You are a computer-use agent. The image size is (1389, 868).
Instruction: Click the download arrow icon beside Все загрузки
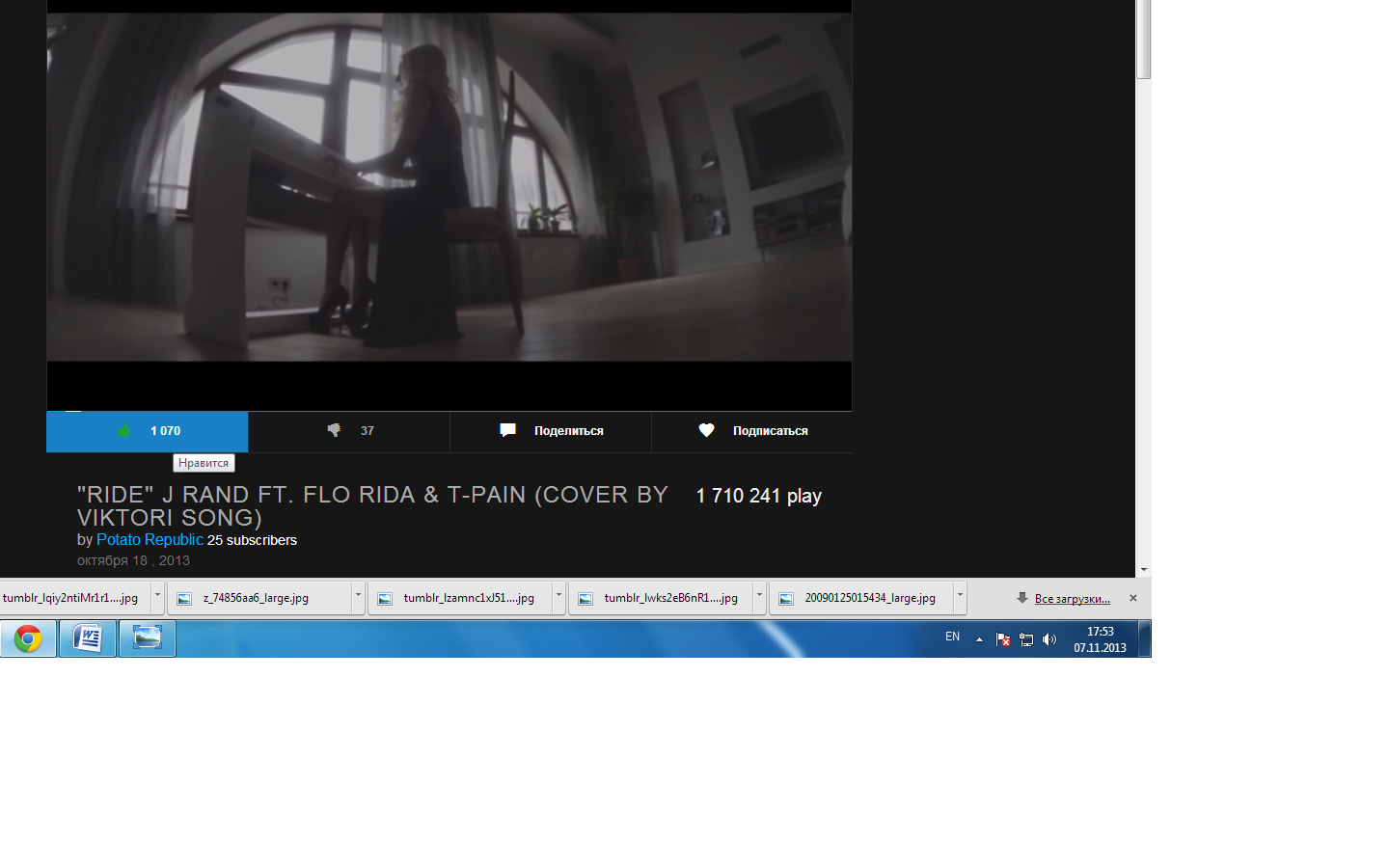coord(1022,598)
